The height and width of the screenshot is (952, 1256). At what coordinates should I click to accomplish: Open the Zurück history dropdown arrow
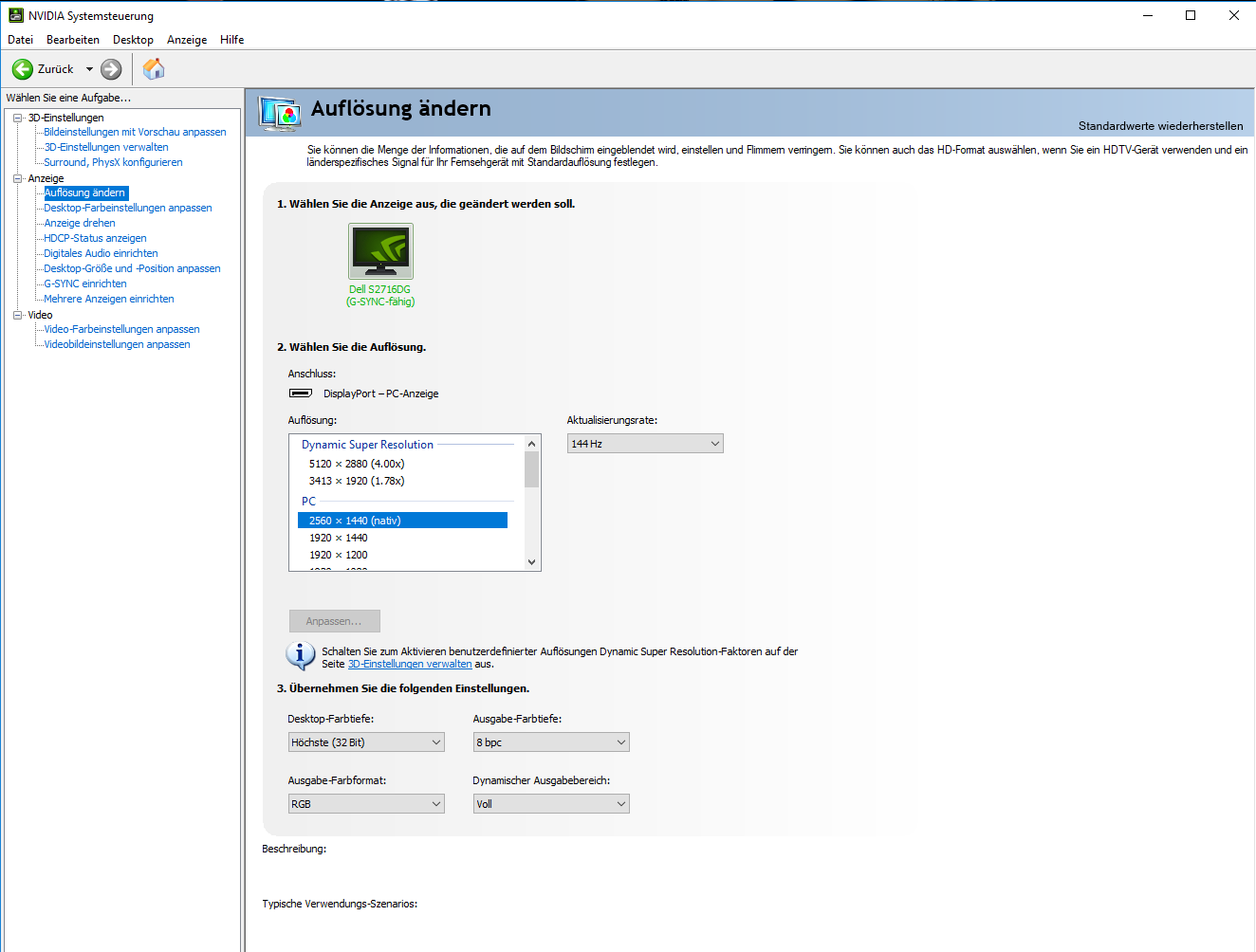tap(89, 69)
